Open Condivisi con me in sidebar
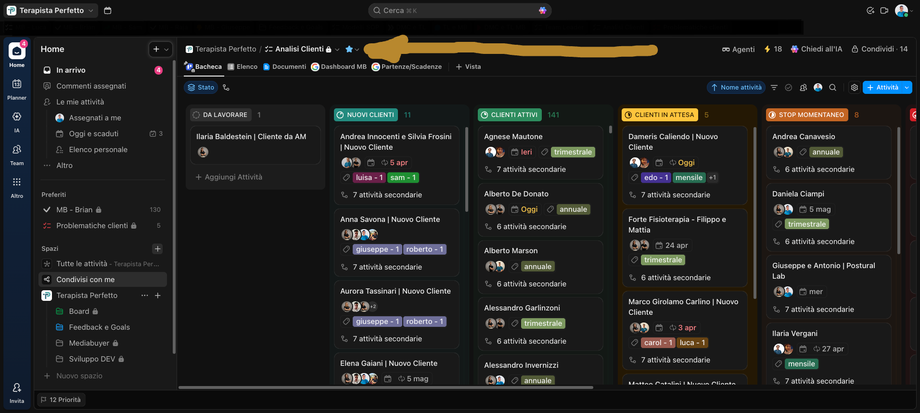The image size is (920, 413). click(103, 280)
